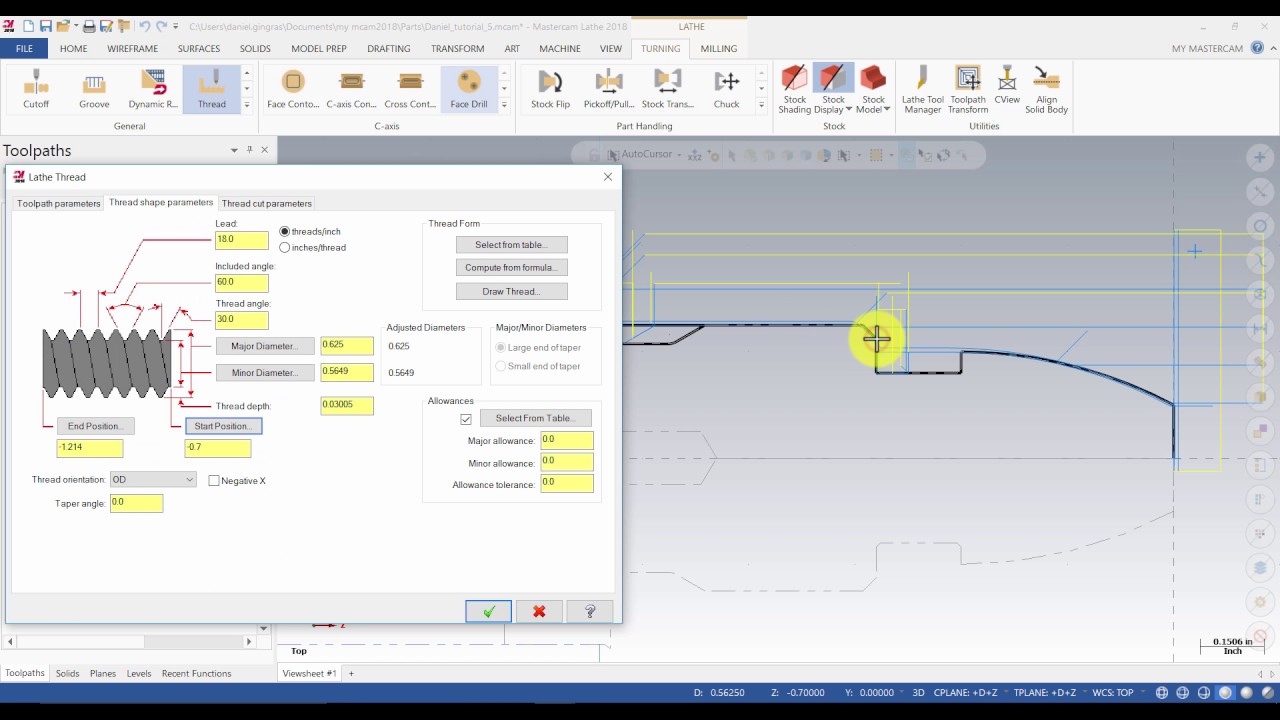This screenshot has height=720, width=1280.
Task: Expand the Part Handling gallery
Action: (762, 105)
